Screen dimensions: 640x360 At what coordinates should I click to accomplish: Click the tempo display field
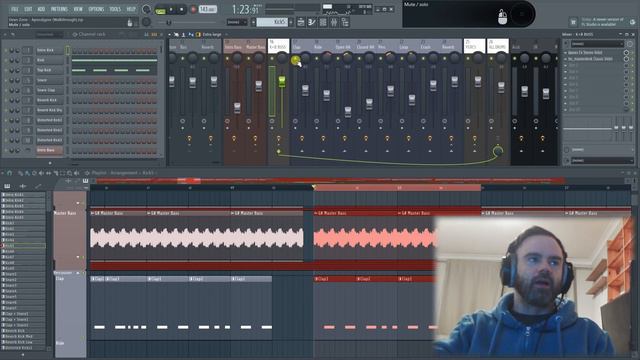pyautogui.click(x=208, y=9)
